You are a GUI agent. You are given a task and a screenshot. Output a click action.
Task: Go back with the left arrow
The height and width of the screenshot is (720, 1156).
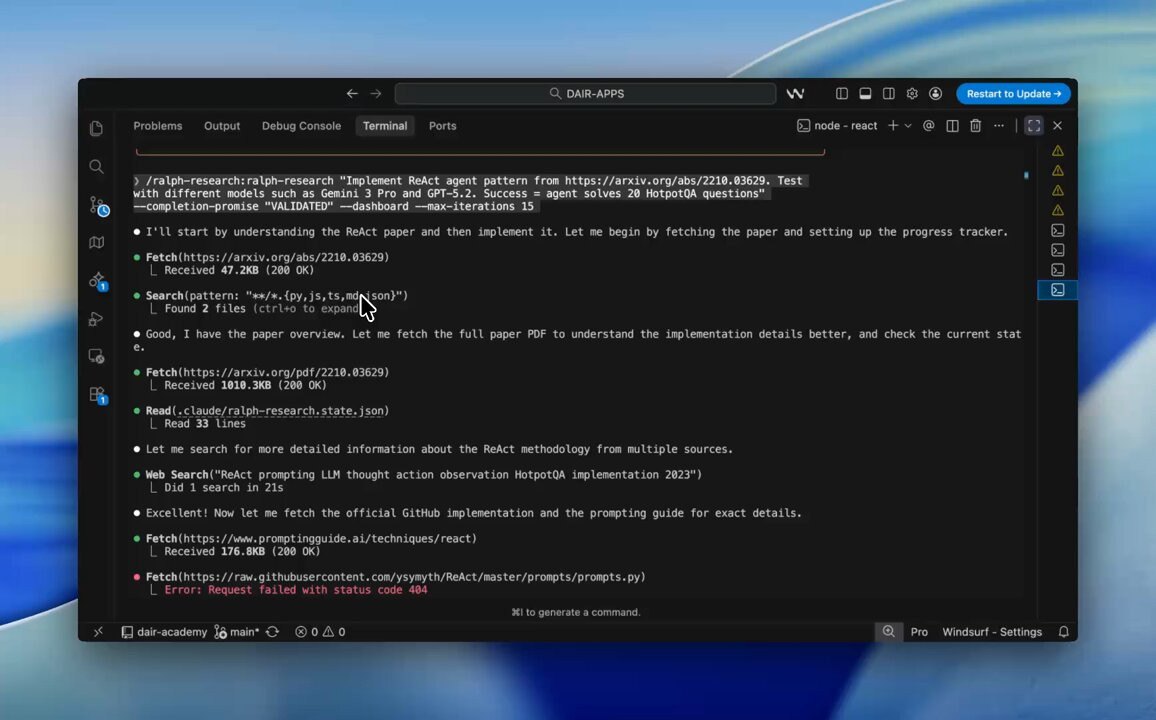[352, 94]
